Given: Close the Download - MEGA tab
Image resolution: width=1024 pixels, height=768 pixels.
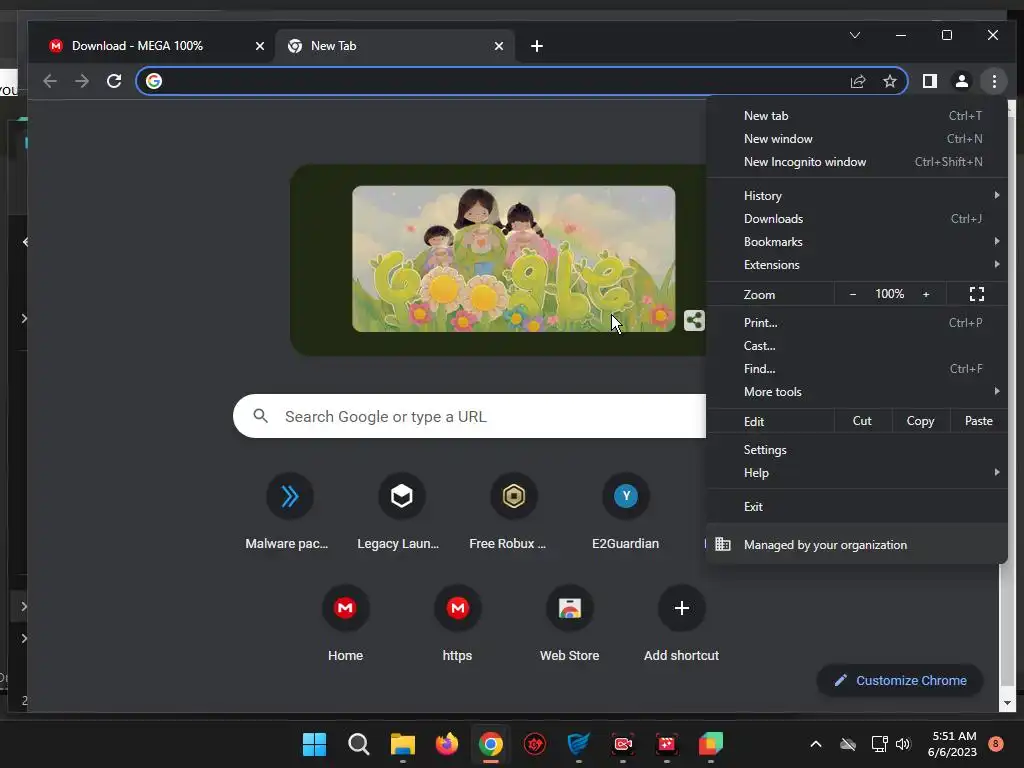Looking at the screenshot, I should tap(260, 46).
